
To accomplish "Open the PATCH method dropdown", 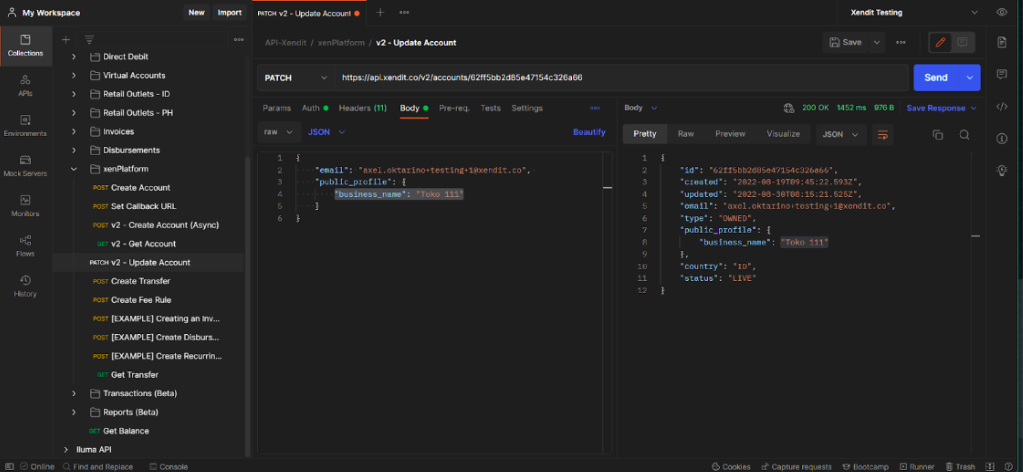I will coord(296,78).
